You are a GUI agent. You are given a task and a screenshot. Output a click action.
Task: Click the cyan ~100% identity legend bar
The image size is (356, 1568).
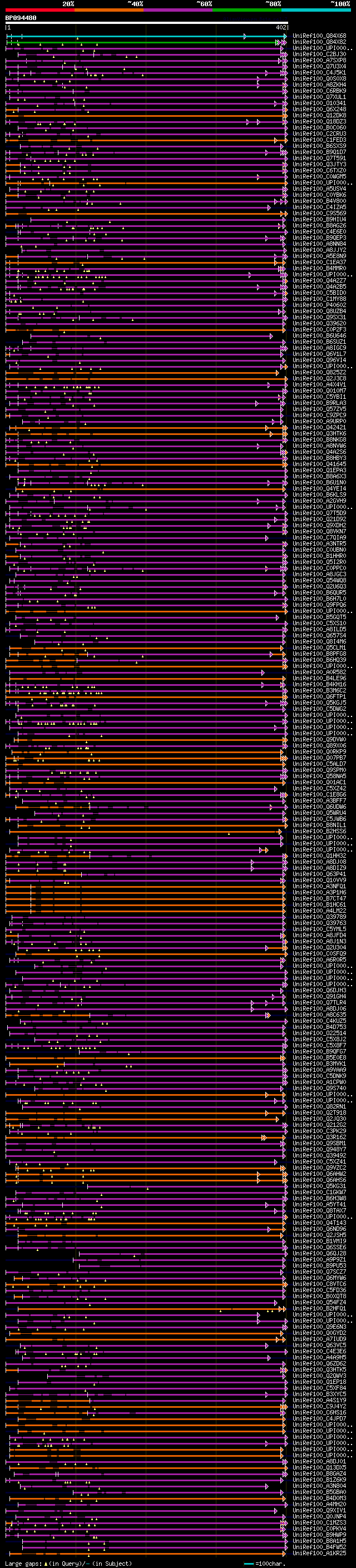316,11
